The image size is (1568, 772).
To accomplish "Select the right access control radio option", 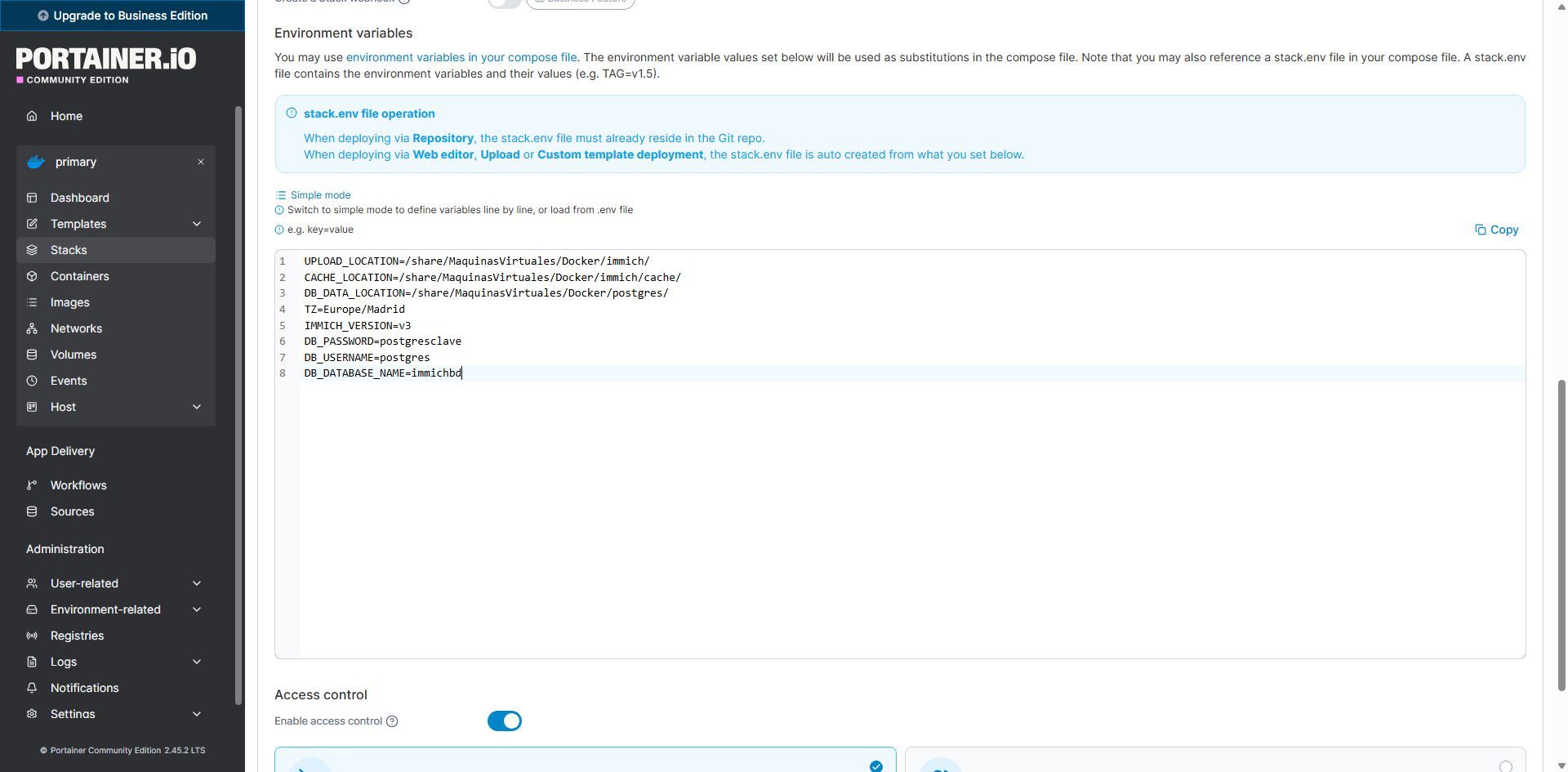I will click(1506, 766).
